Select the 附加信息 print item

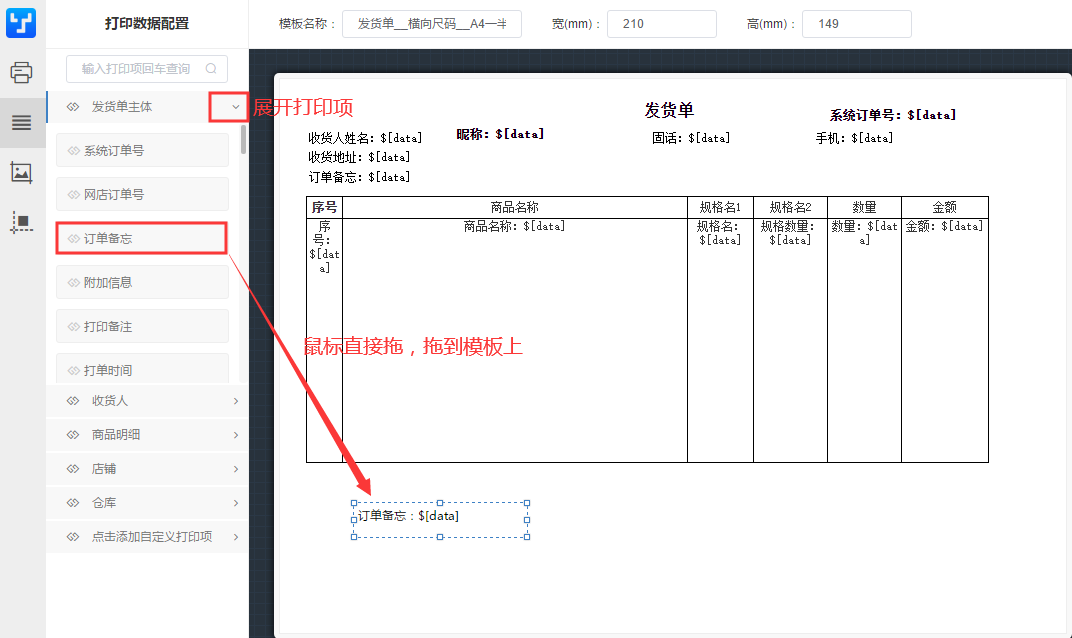[x=142, y=282]
